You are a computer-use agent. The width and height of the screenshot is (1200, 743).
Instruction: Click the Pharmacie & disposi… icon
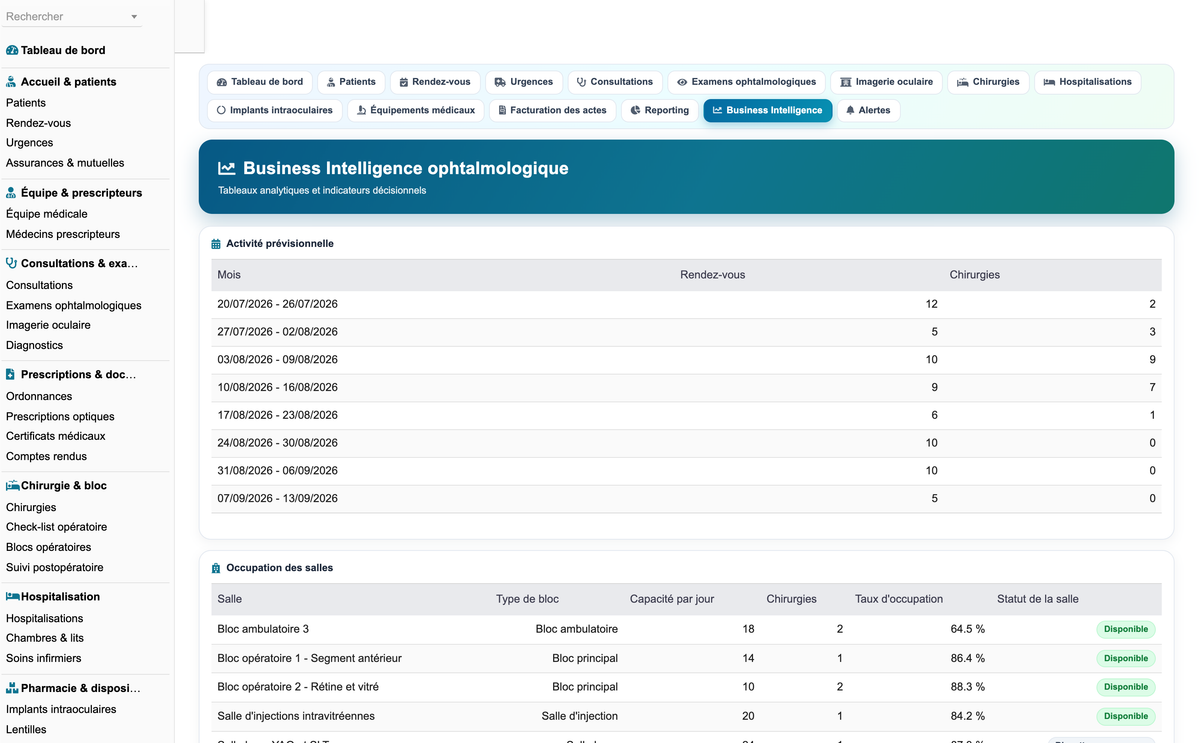click(x=12, y=688)
